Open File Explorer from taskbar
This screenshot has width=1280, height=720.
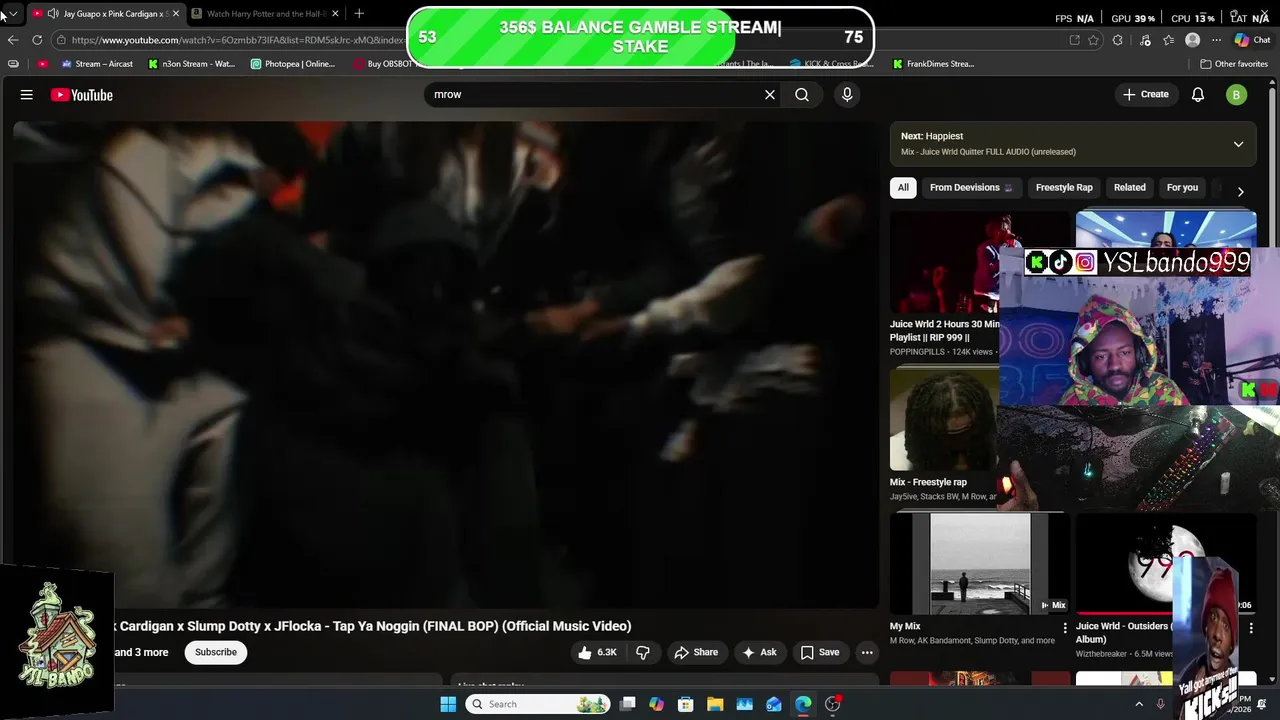point(715,704)
